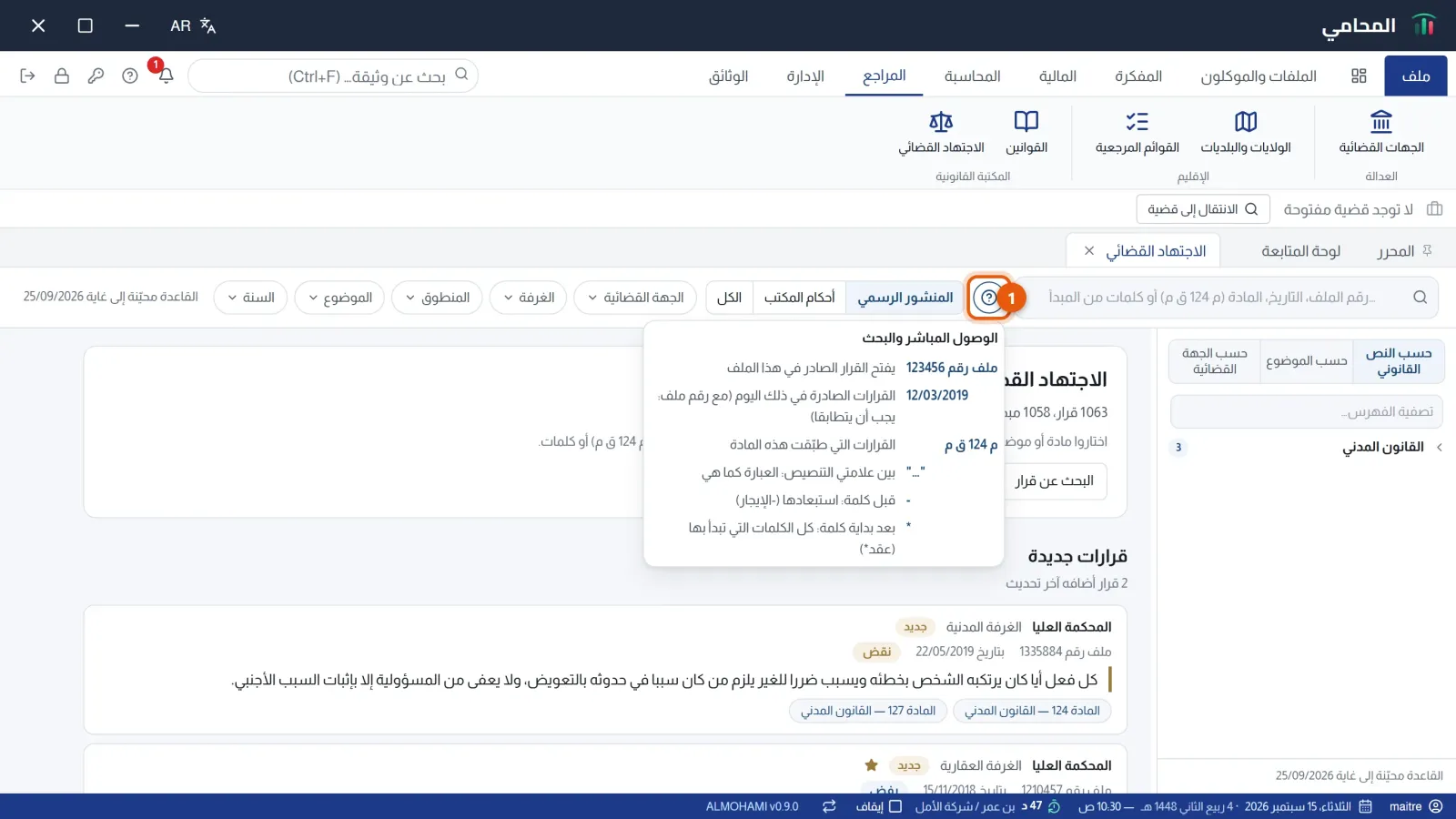Image resolution: width=1456 pixels, height=819 pixels.
Task: Click المادة 127 — القانون المدني tag
Action: [868, 711]
